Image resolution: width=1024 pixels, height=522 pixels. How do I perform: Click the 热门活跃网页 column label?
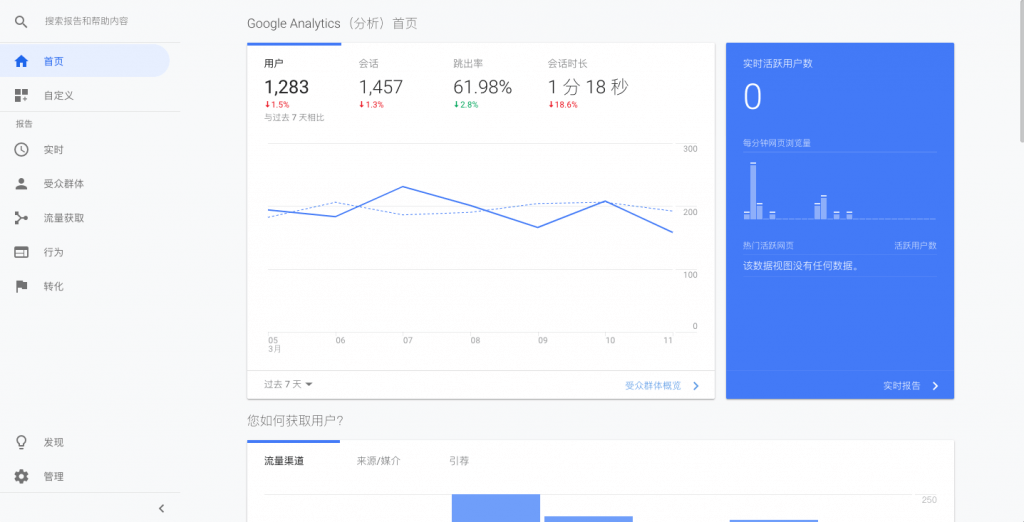click(x=769, y=246)
